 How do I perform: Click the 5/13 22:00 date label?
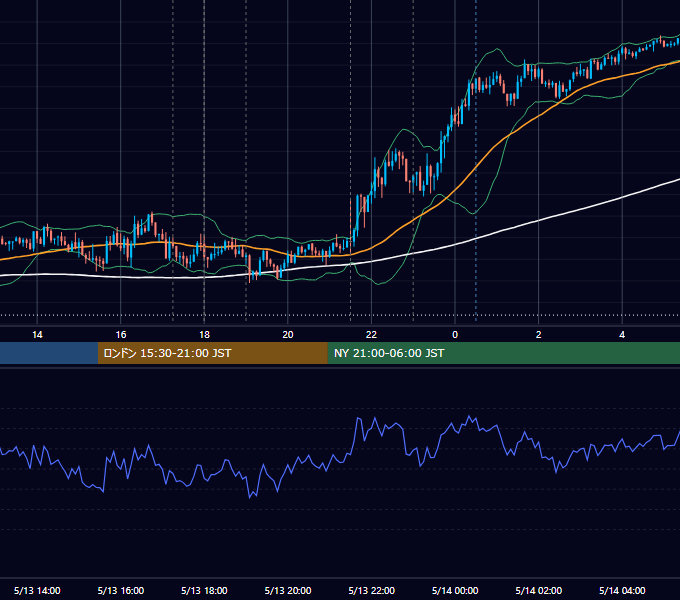pyautogui.click(x=372, y=590)
